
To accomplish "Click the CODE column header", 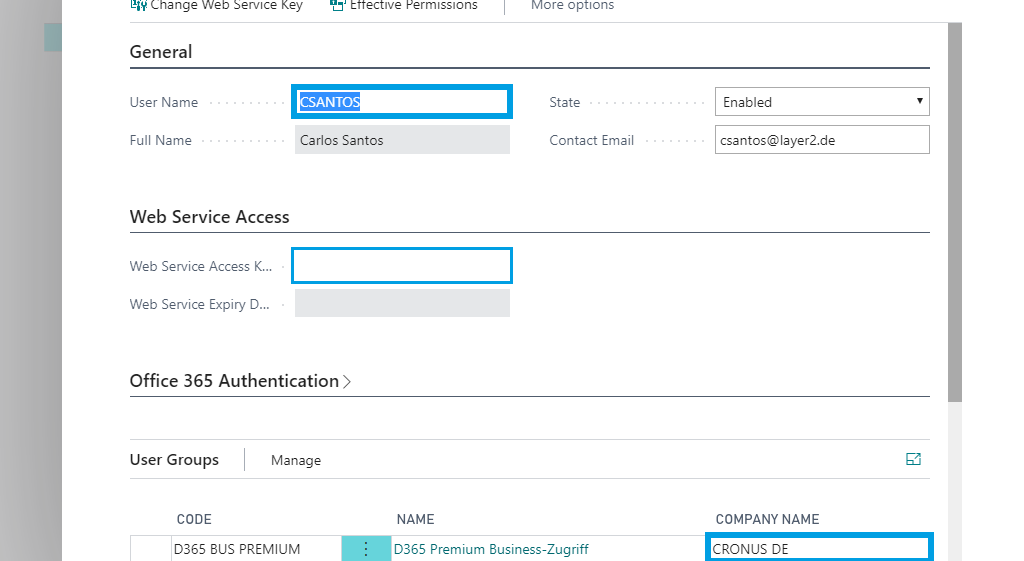I will click(194, 519).
